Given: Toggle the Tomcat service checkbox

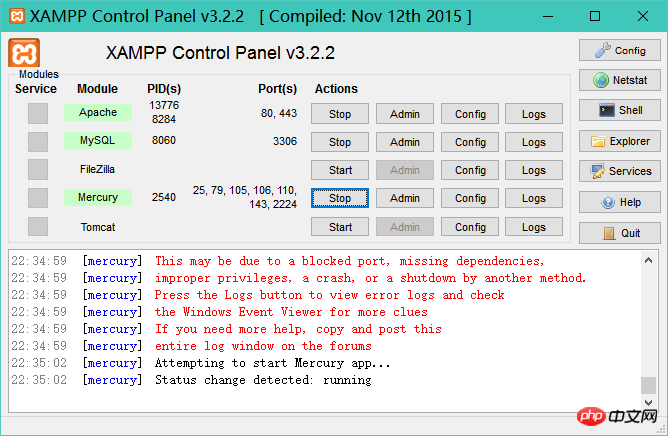Looking at the screenshot, I should pos(38,226).
